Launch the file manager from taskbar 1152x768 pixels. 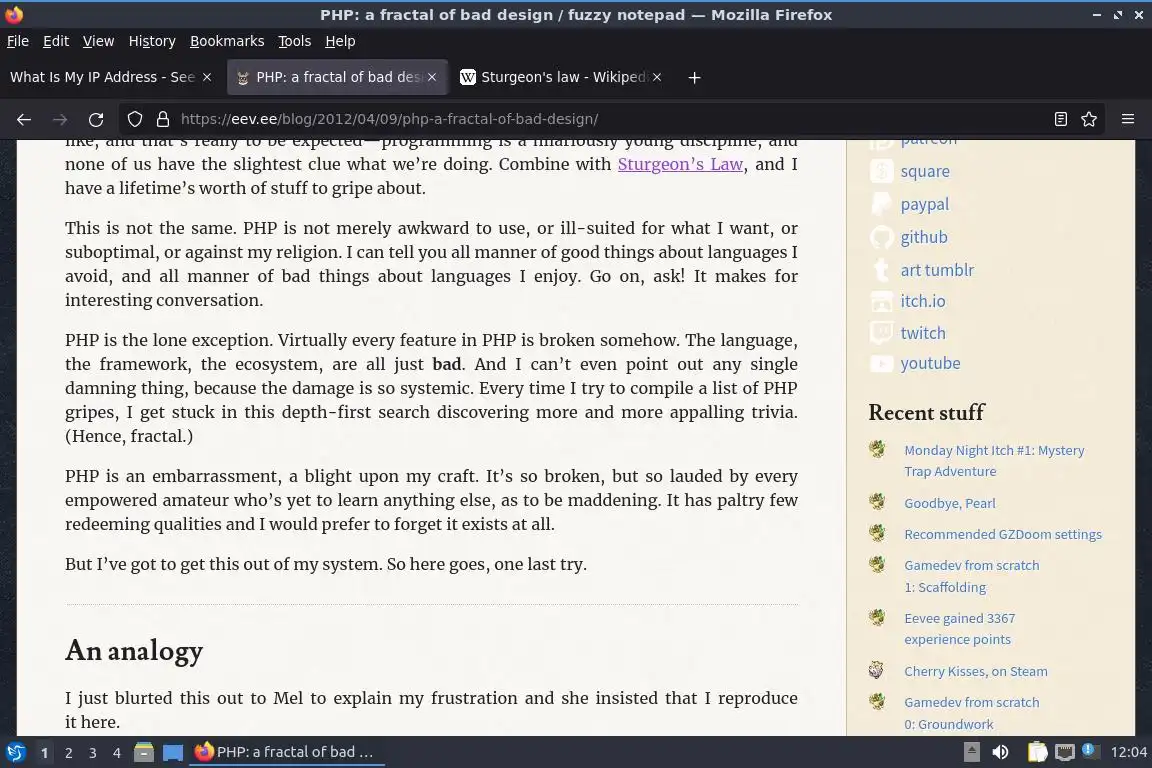click(x=144, y=752)
